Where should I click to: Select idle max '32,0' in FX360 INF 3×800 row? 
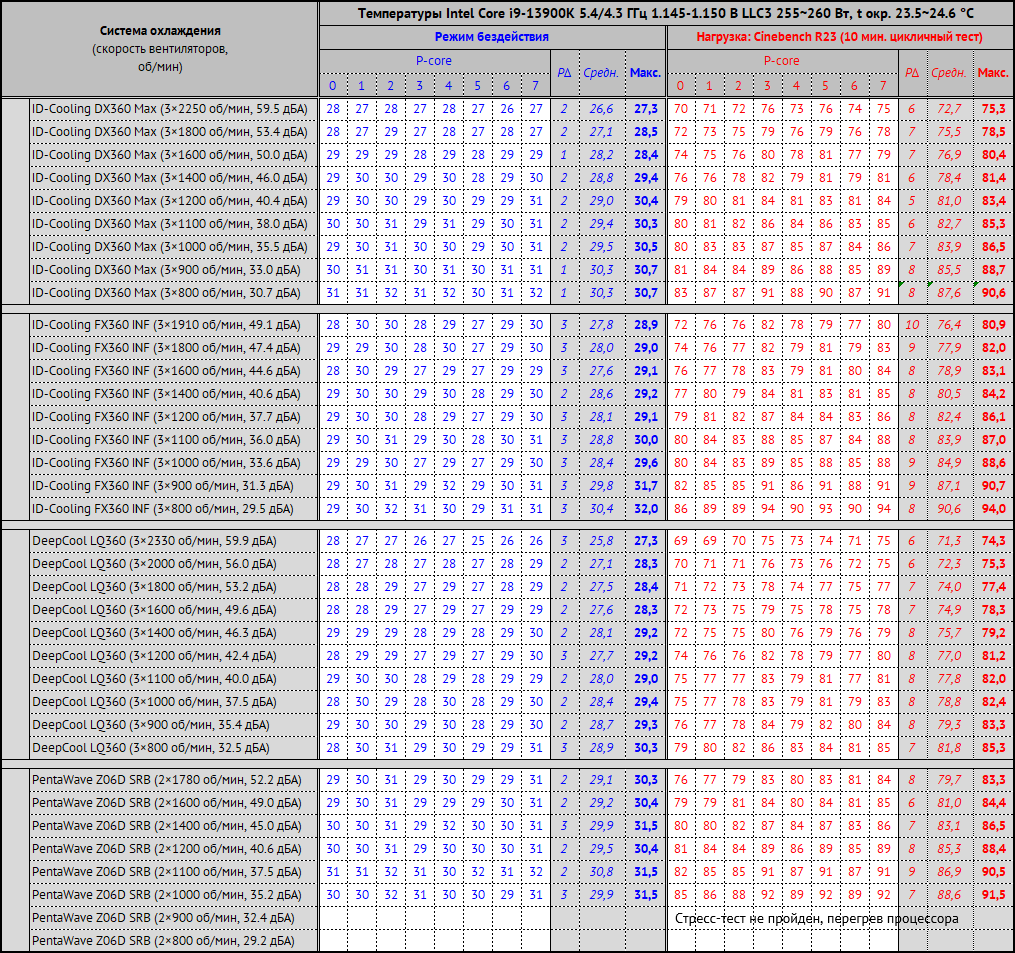pyautogui.click(x=645, y=509)
